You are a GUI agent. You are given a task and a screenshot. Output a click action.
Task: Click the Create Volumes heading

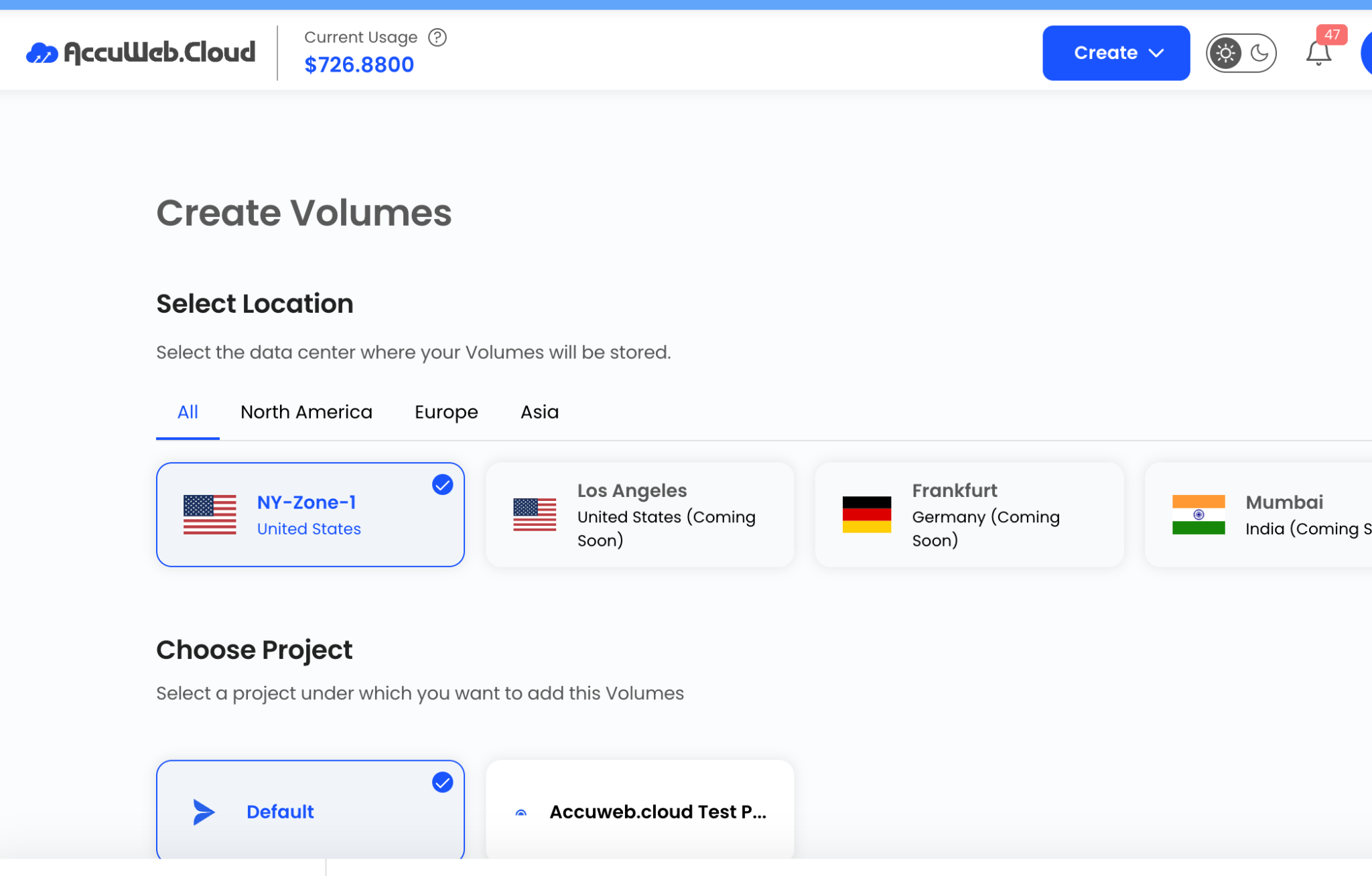click(304, 213)
